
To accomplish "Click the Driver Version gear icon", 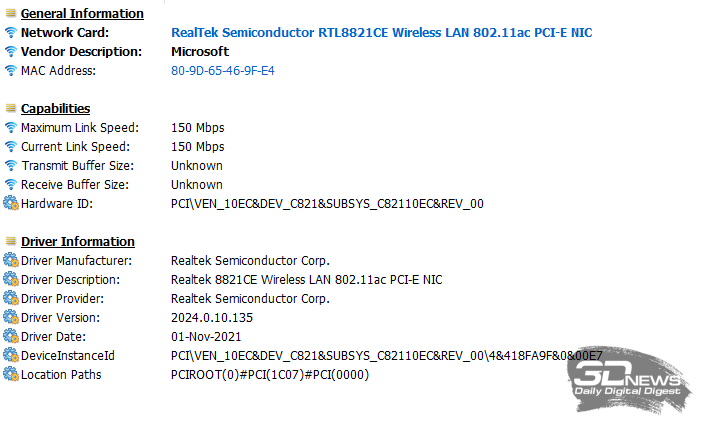I will tap(11, 318).
